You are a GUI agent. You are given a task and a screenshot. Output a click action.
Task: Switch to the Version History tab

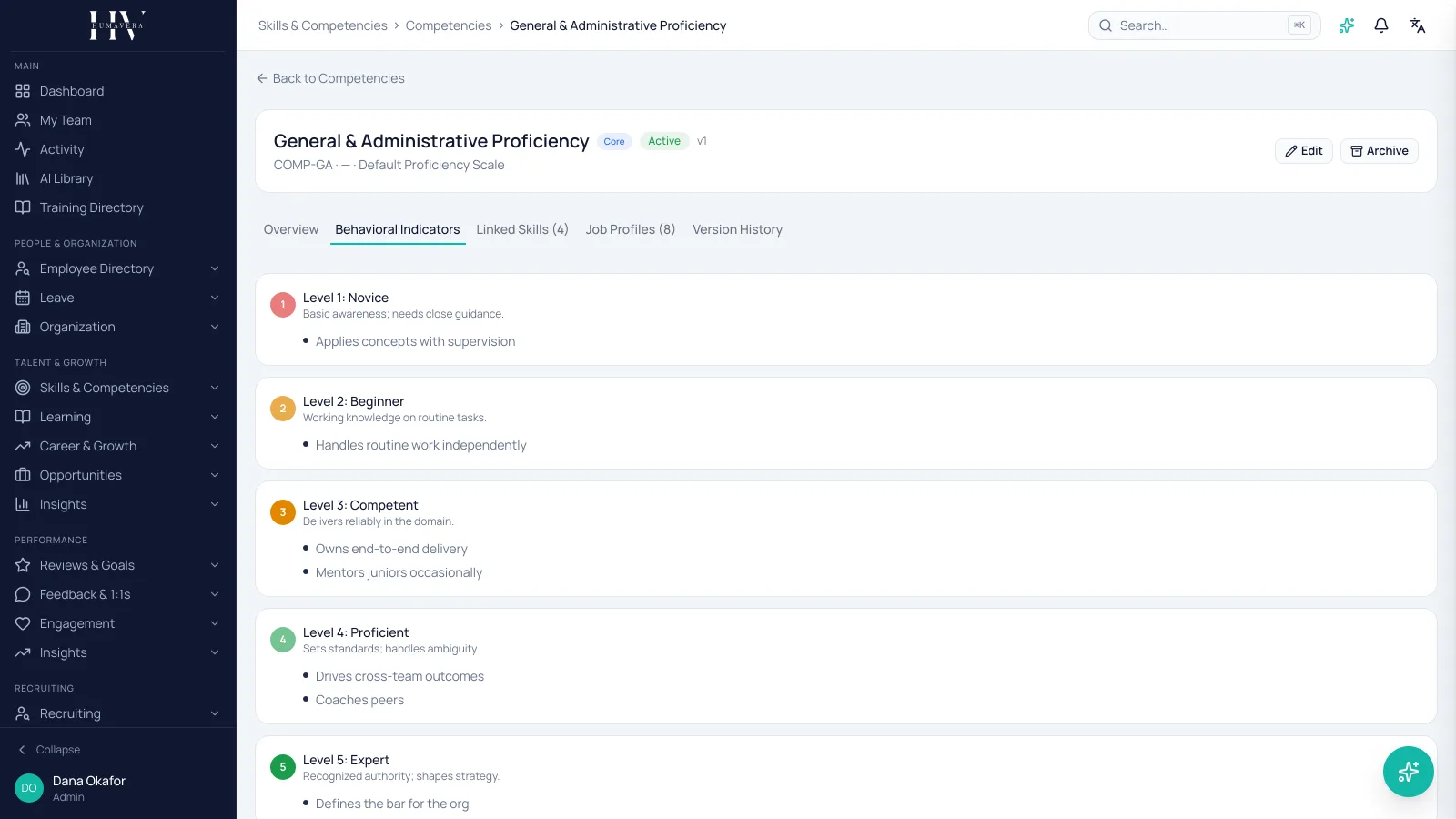click(x=737, y=229)
